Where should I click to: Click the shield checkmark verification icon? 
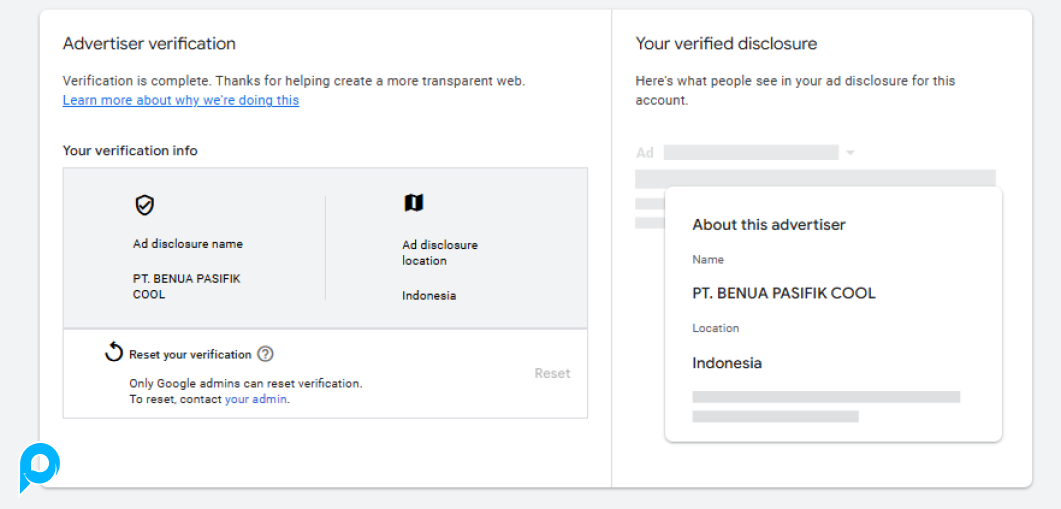click(145, 205)
